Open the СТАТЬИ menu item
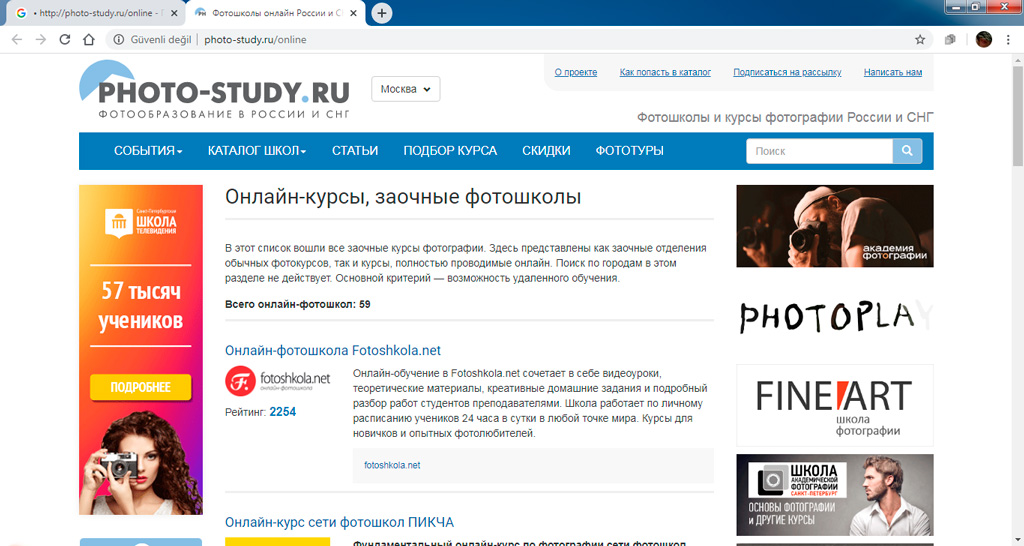 [x=355, y=151]
